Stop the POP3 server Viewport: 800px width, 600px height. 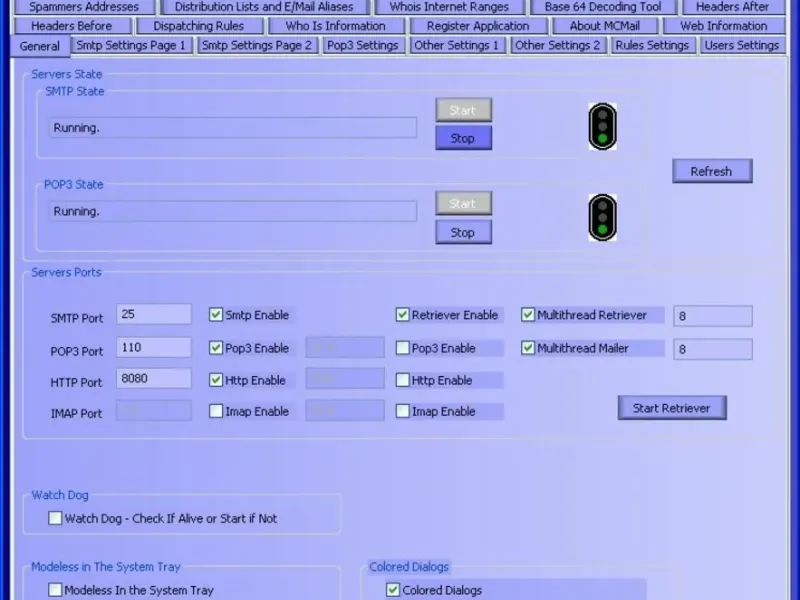click(x=463, y=232)
